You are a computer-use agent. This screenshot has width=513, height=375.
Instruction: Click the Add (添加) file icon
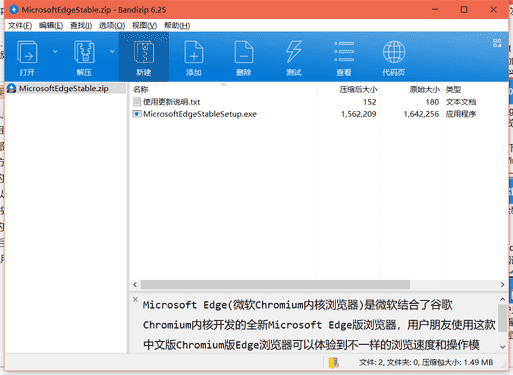(194, 52)
